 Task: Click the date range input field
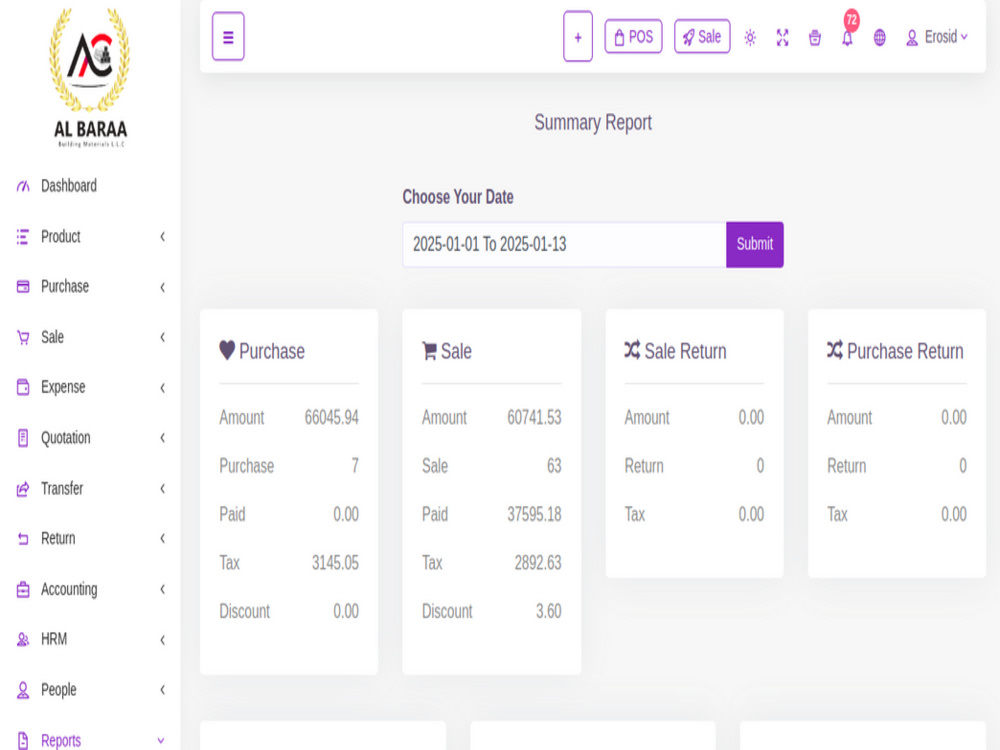564,244
